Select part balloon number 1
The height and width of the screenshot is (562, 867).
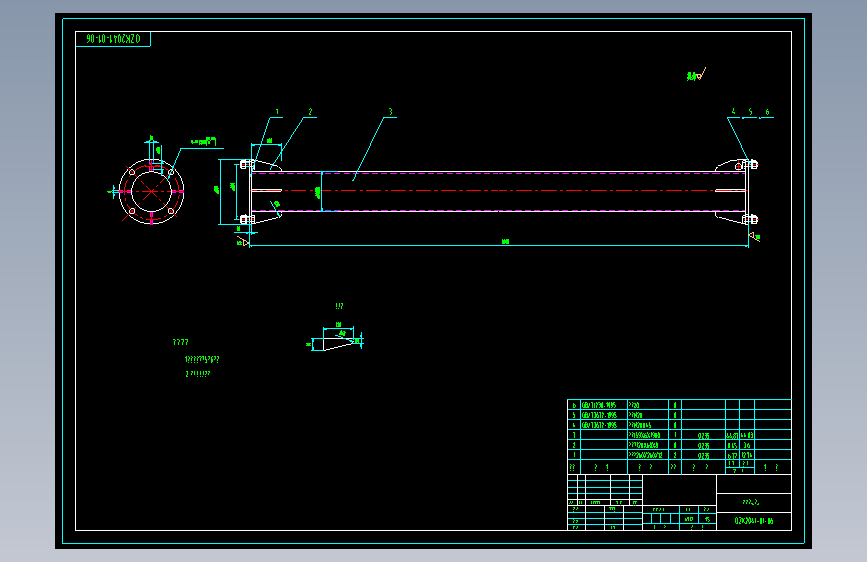tap(277, 112)
